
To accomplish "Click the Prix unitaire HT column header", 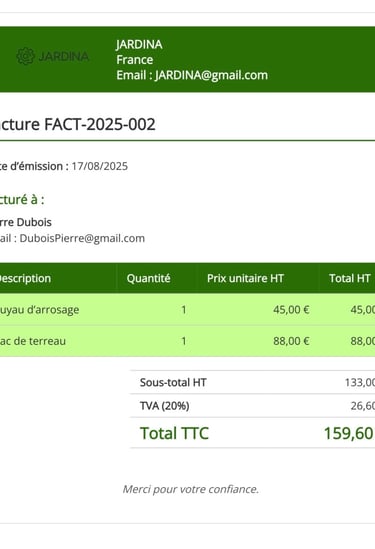I will tap(245, 278).
